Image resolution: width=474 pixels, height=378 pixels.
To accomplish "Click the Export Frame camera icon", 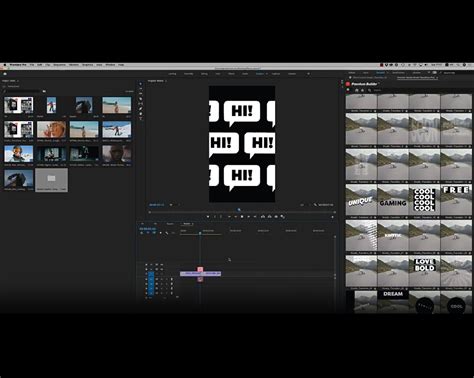I will (x=276, y=217).
